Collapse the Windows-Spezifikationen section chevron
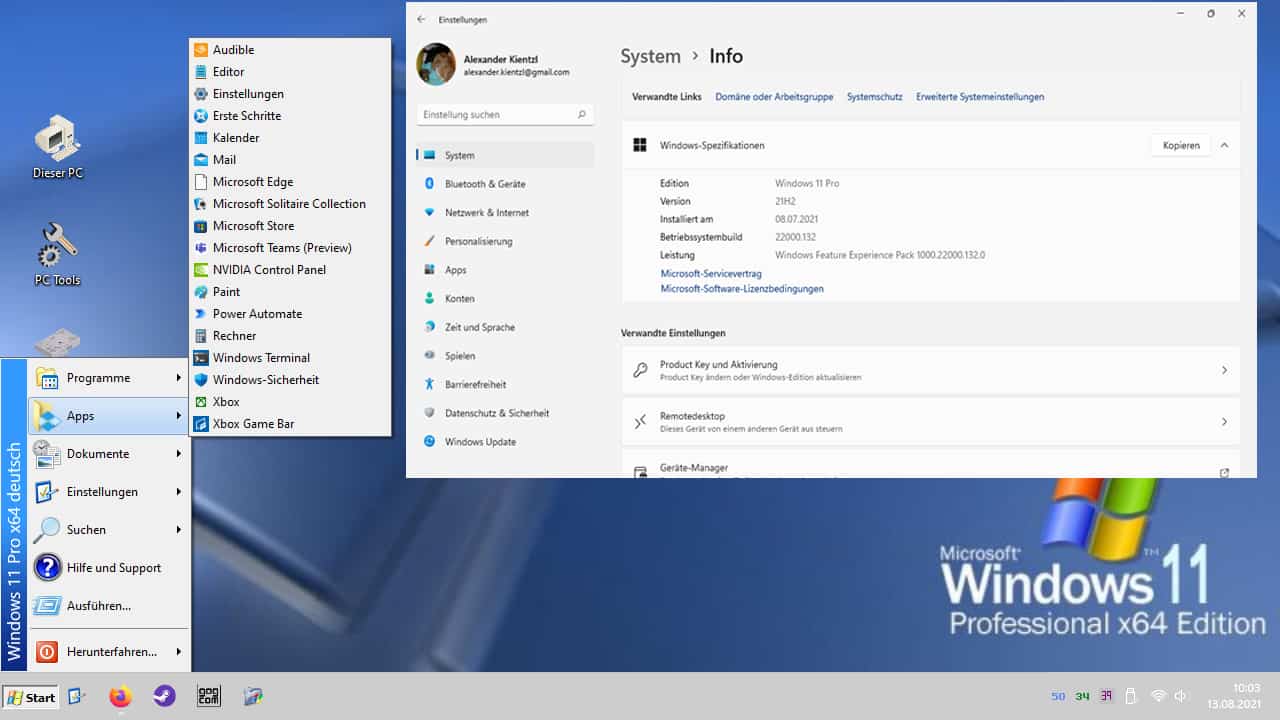The image size is (1280, 720). [x=1224, y=145]
